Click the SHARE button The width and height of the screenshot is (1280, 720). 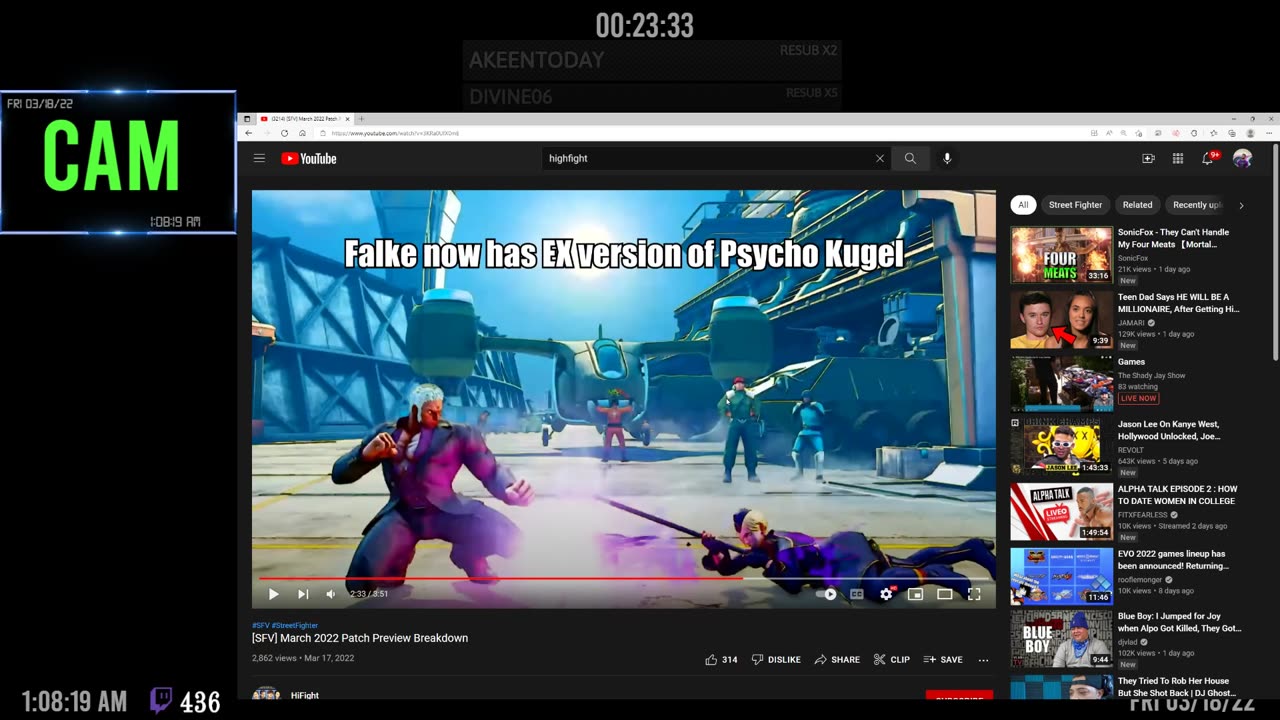point(837,660)
